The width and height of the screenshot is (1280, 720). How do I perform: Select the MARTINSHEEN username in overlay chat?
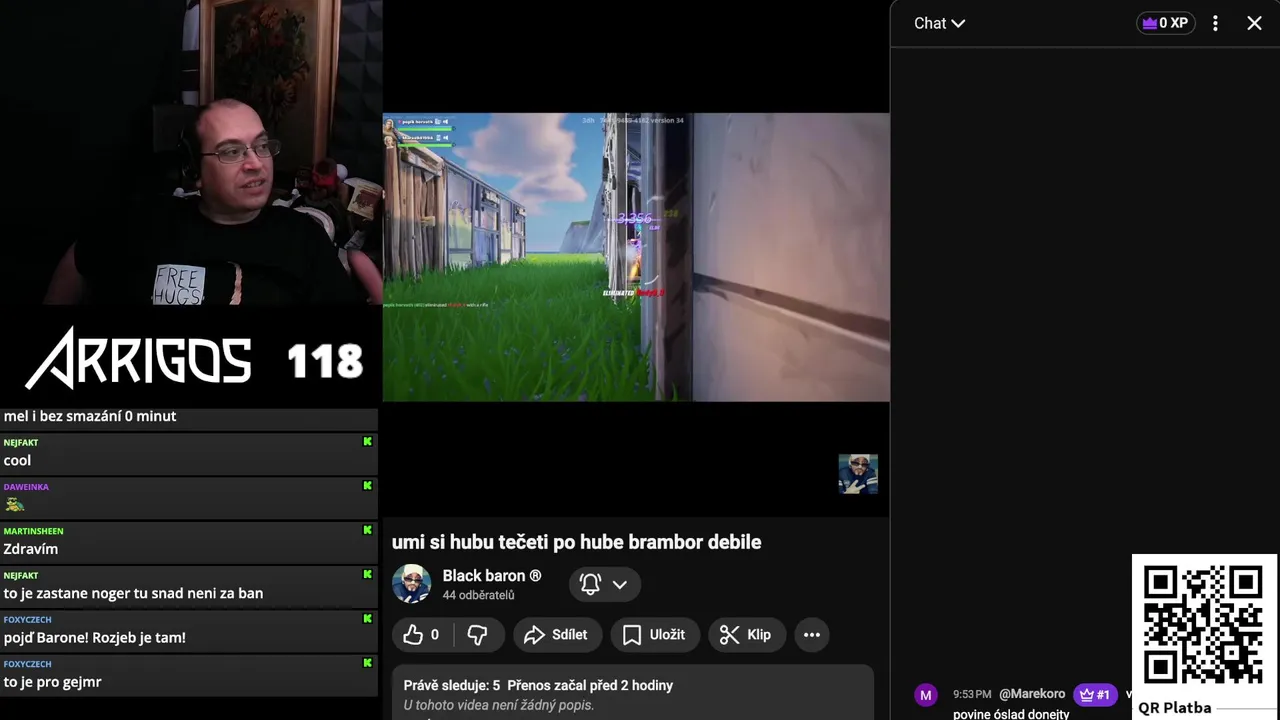click(x=33, y=531)
